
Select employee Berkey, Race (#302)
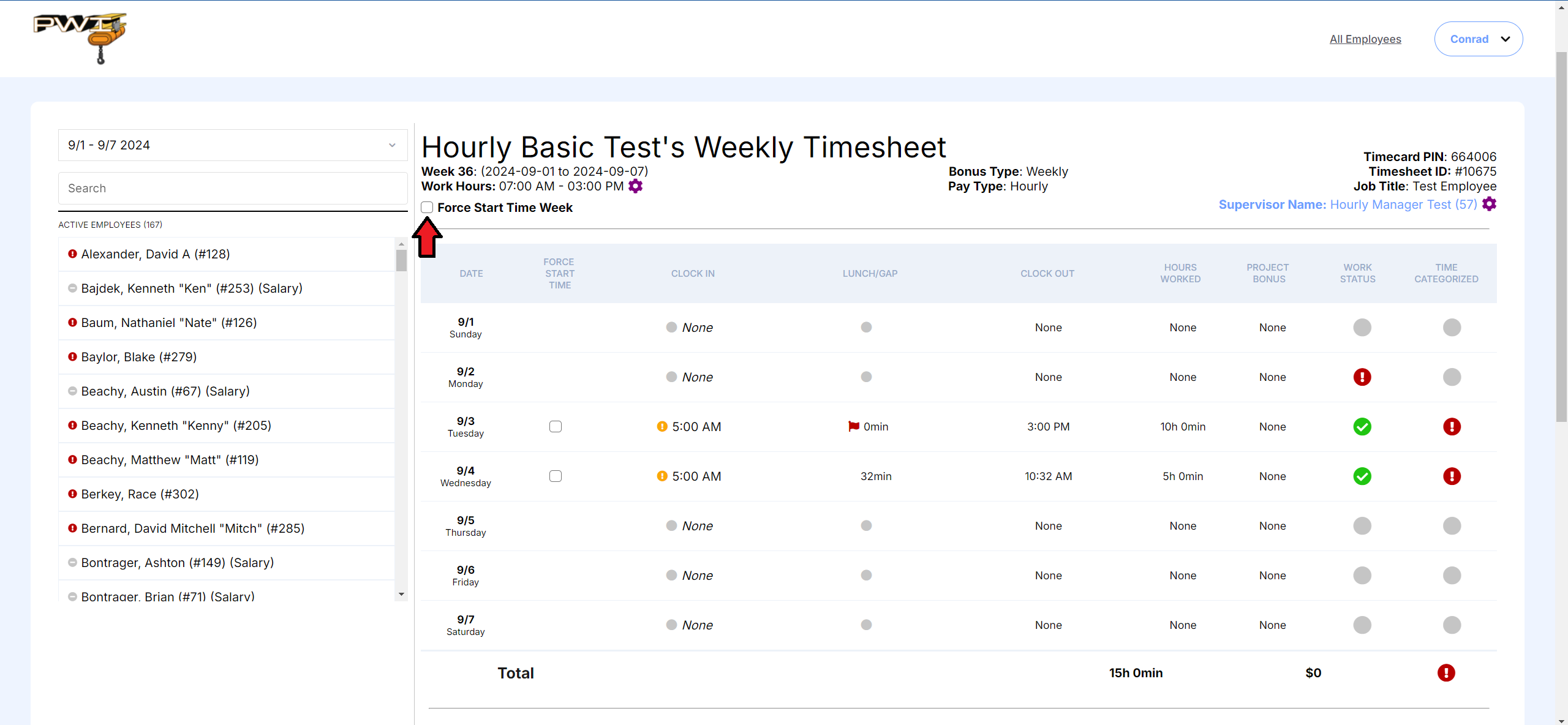[x=140, y=494]
